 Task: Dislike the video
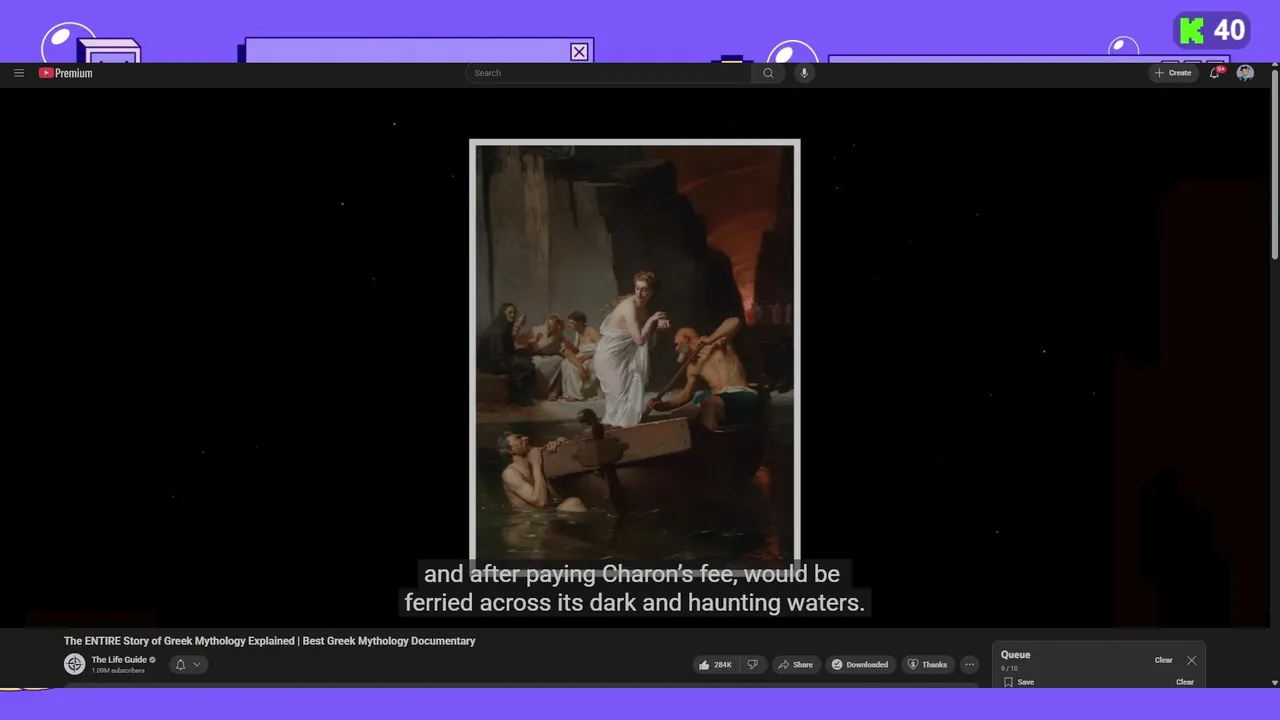753,664
